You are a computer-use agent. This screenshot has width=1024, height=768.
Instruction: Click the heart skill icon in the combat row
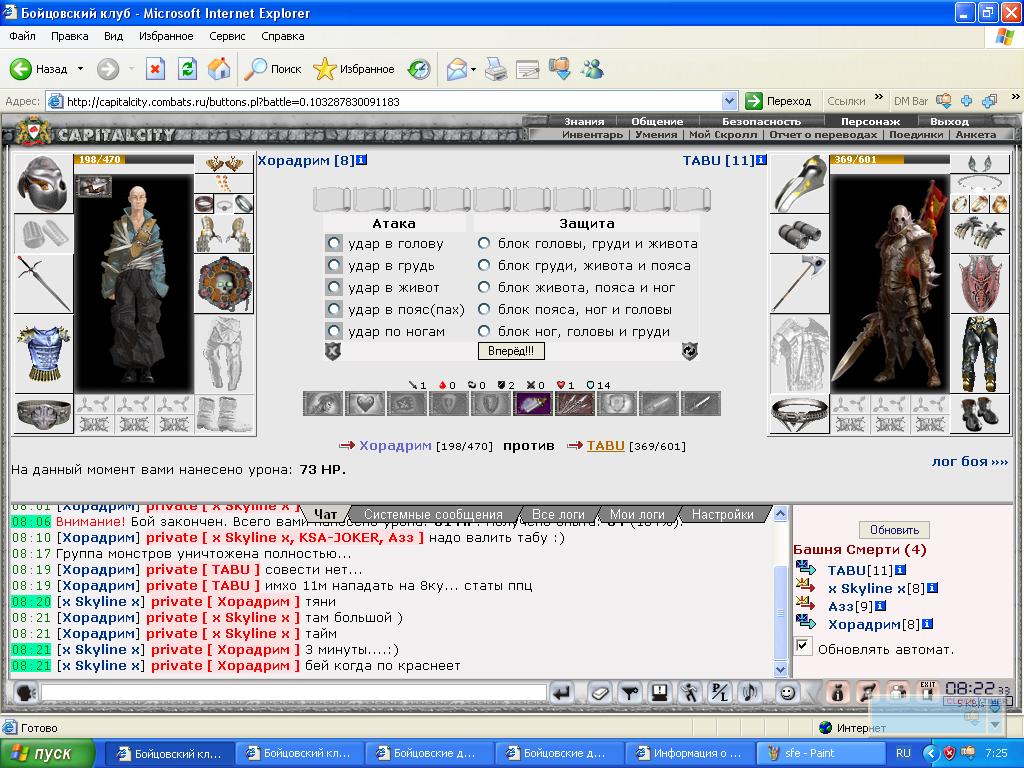pyautogui.click(x=364, y=404)
